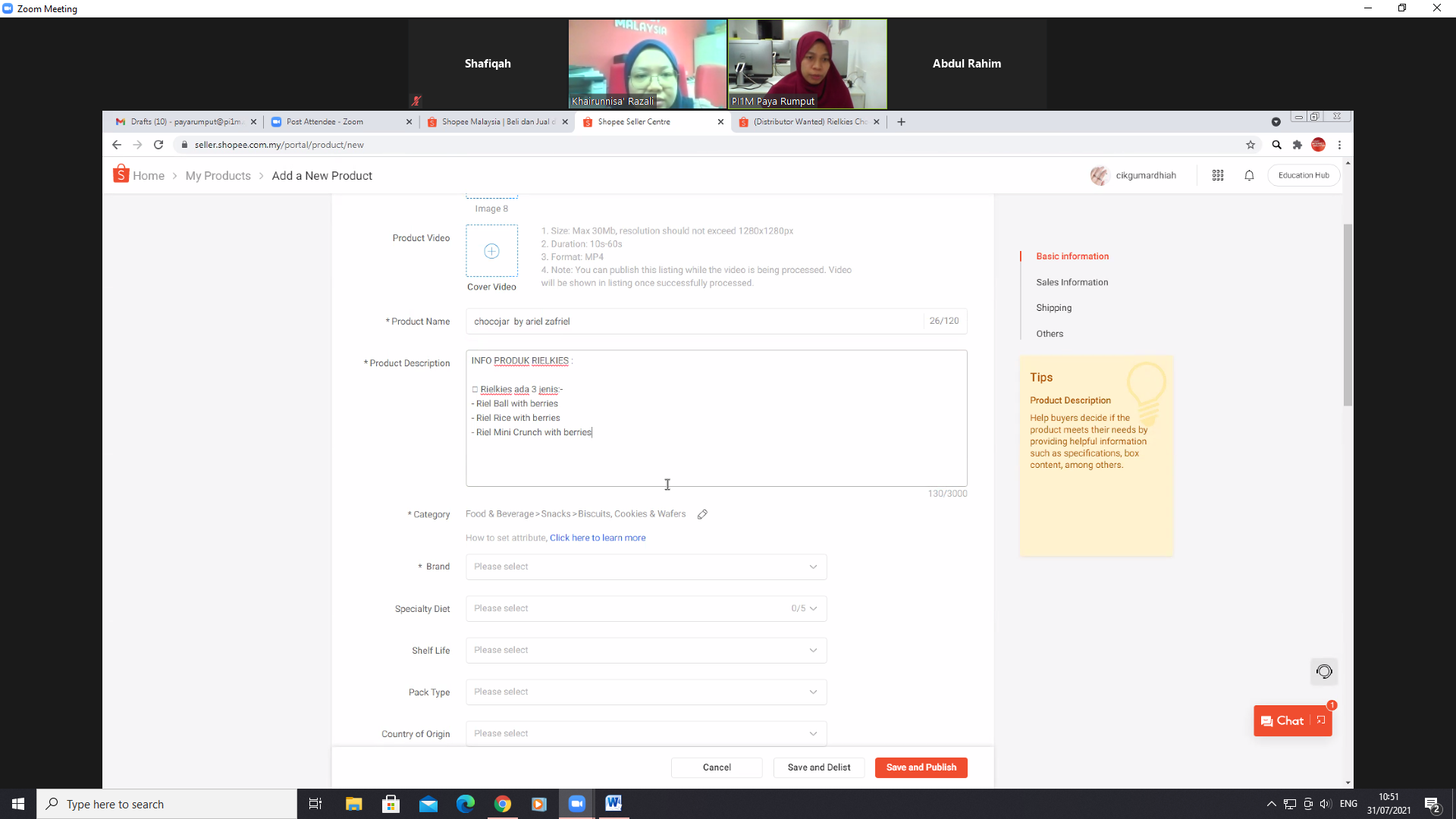Switch to Shopee Malaysia tab
Viewport: 1456px width, 819px height.
(497, 121)
